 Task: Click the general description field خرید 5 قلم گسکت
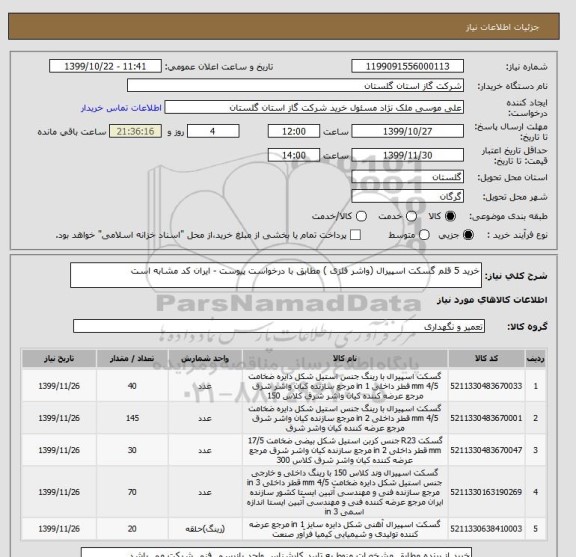276,275
